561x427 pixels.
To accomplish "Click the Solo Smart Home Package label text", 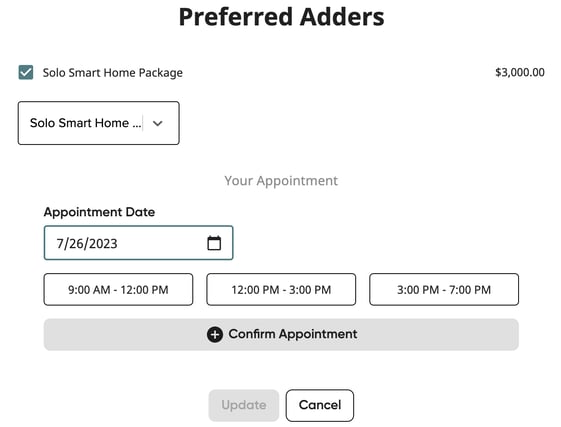I will click(113, 73).
